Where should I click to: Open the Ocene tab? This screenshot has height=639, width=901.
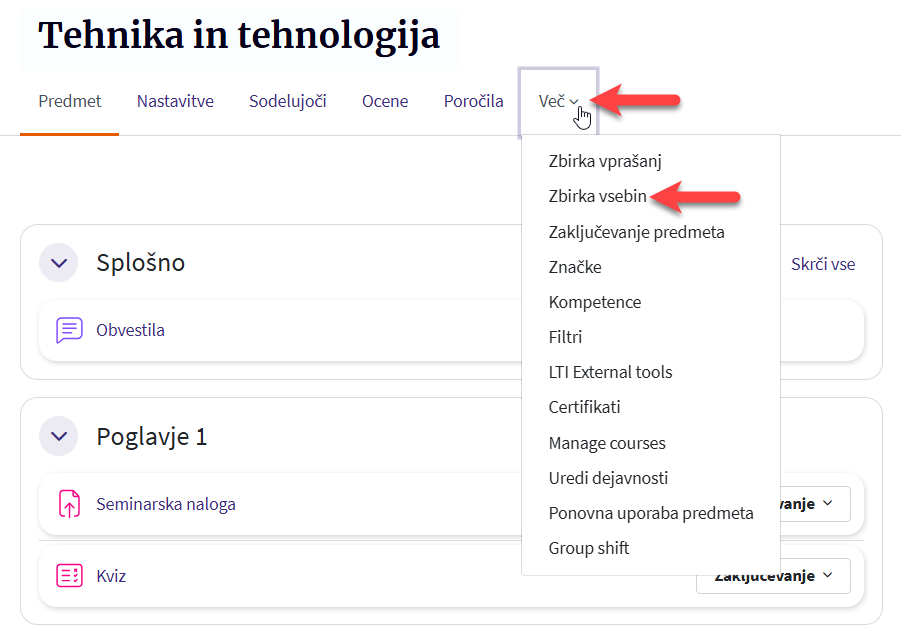point(385,101)
